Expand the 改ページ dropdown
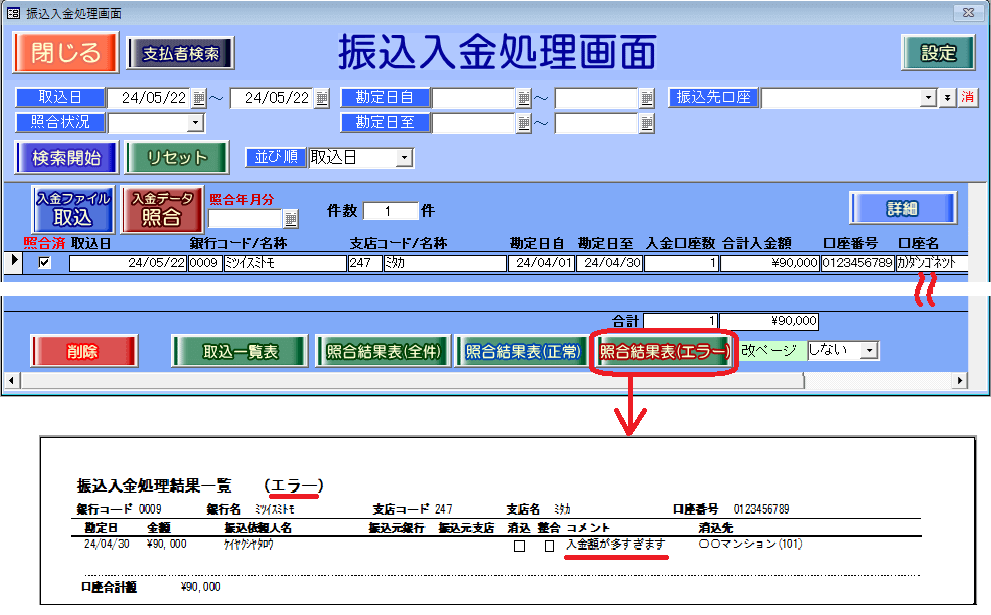The image size is (991, 615). tap(870, 350)
